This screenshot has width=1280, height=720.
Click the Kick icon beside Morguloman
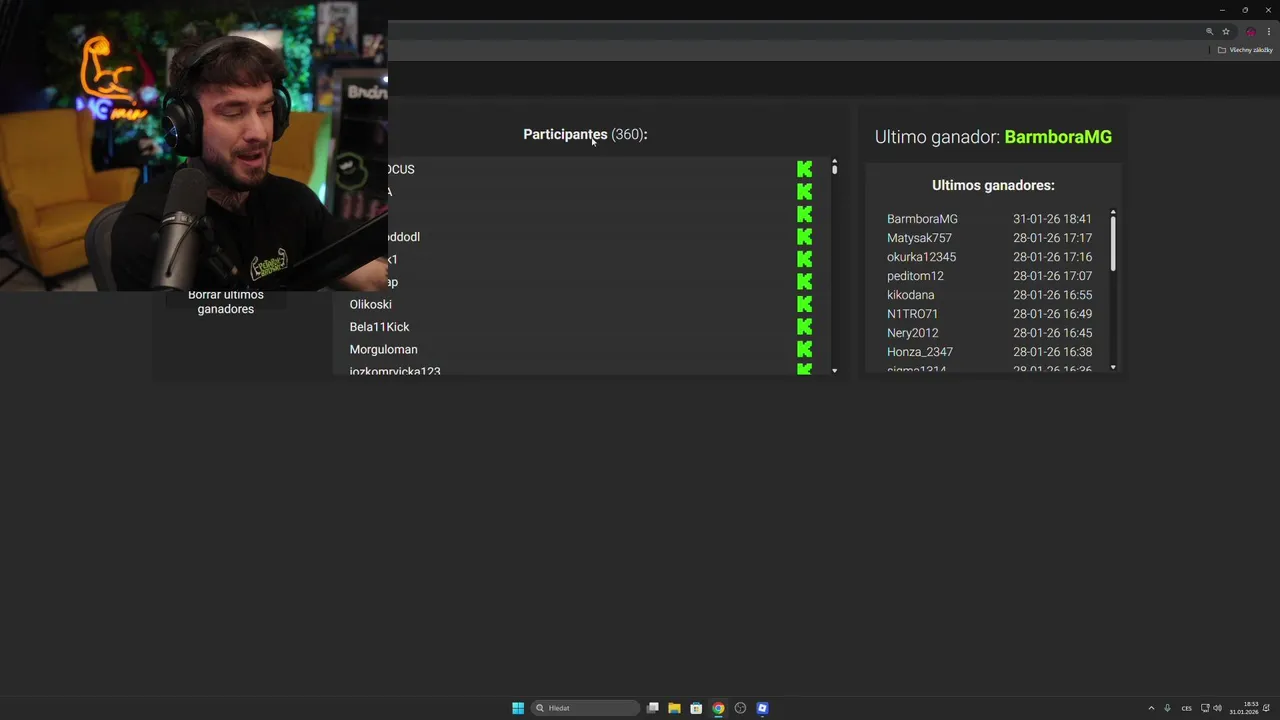[x=805, y=349]
